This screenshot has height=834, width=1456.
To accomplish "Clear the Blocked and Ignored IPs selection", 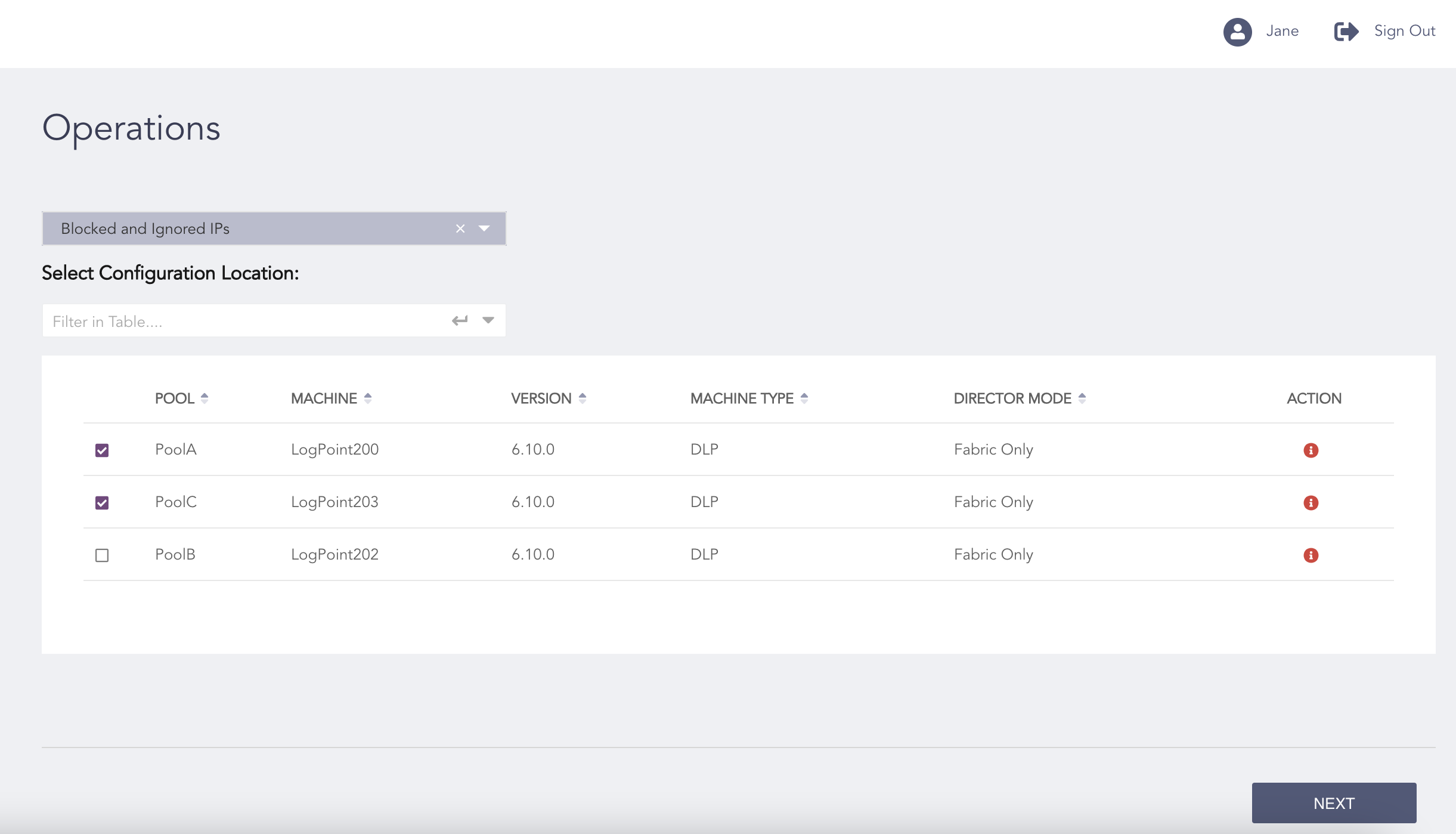I will click(x=460, y=228).
